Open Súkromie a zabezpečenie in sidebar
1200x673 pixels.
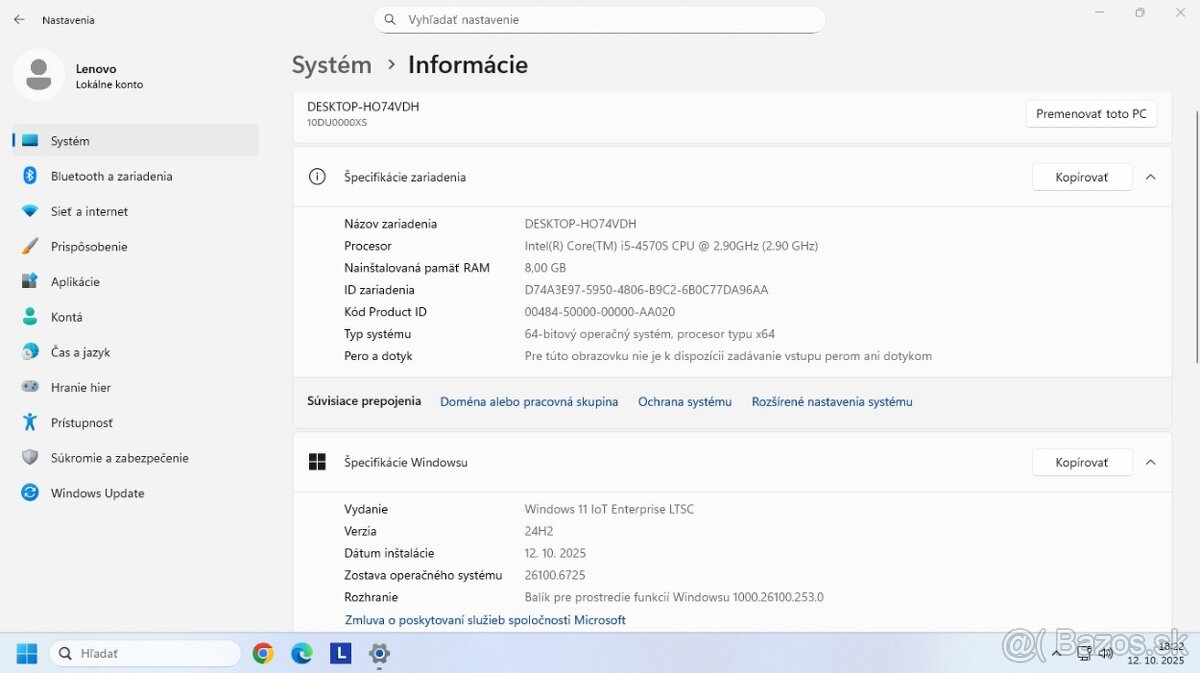coord(29,457)
